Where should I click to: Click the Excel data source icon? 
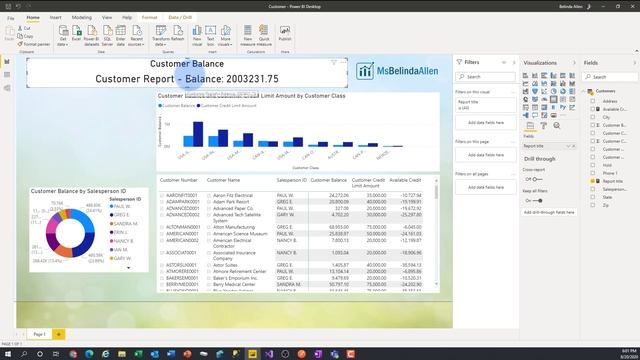click(x=76, y=33)
